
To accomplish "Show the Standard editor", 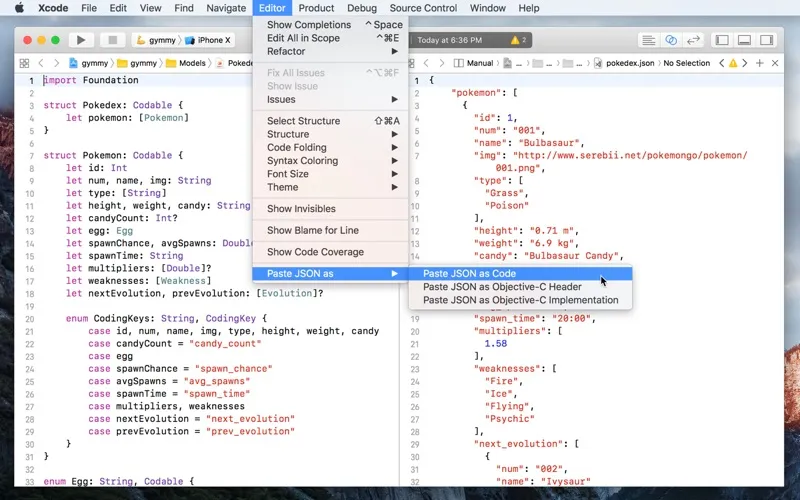I will click(x=648, y=40).
